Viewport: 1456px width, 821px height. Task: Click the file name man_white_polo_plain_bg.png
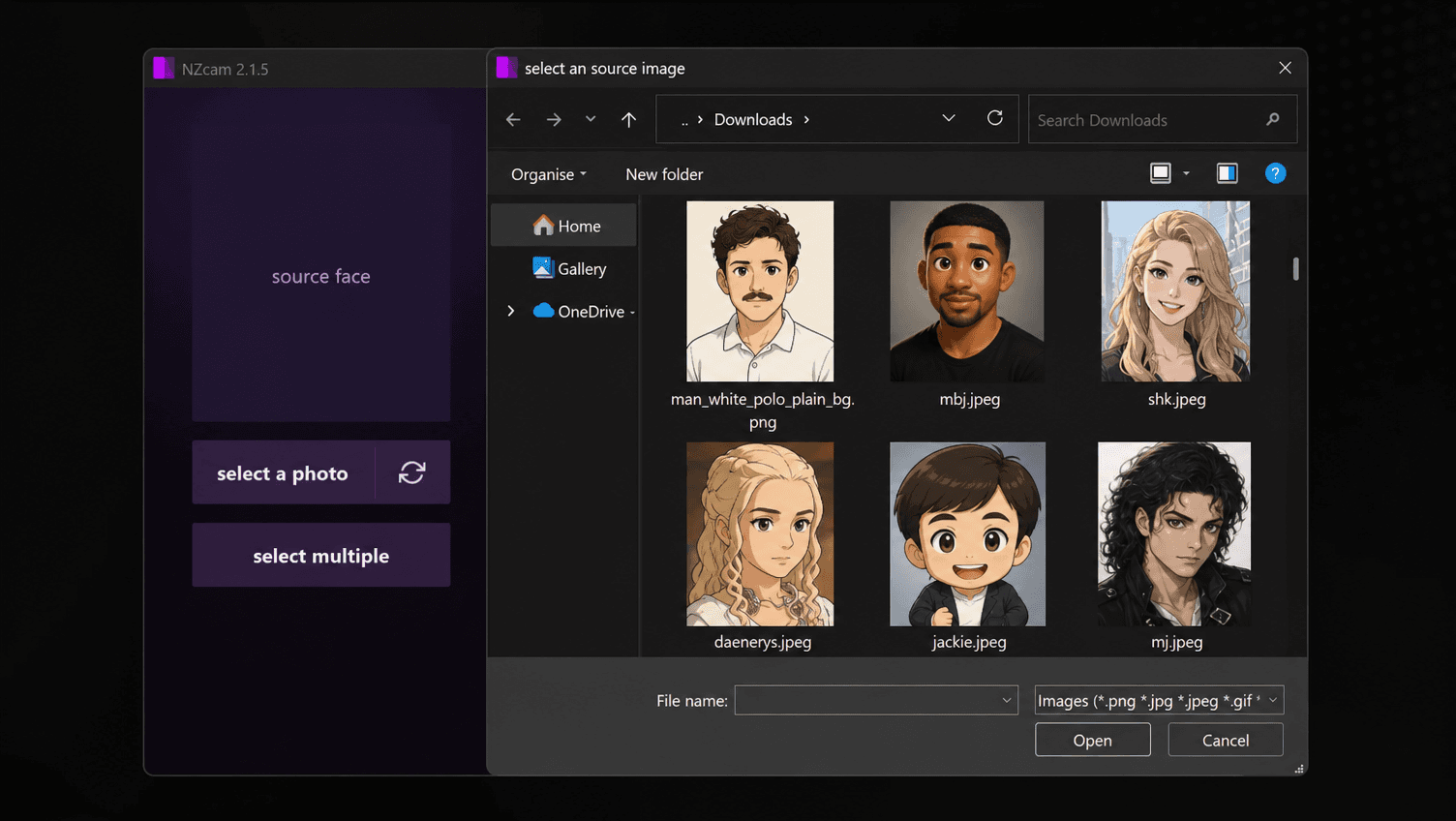pos(763,410)
